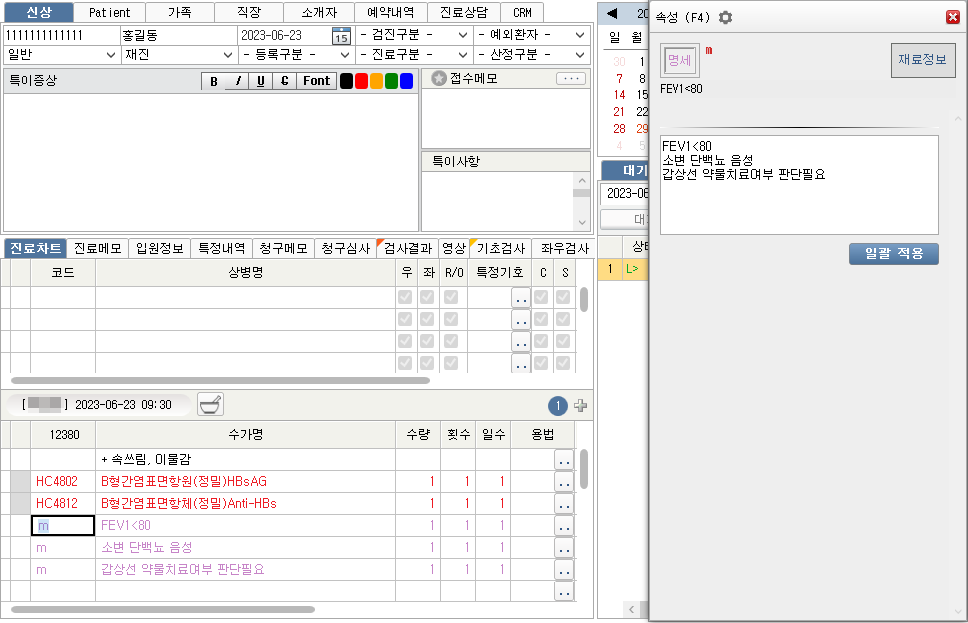The height and width of the screenshot is (623, 968).
Task: Switch to the 예약내역 tab
Action: tap(391, 13)
